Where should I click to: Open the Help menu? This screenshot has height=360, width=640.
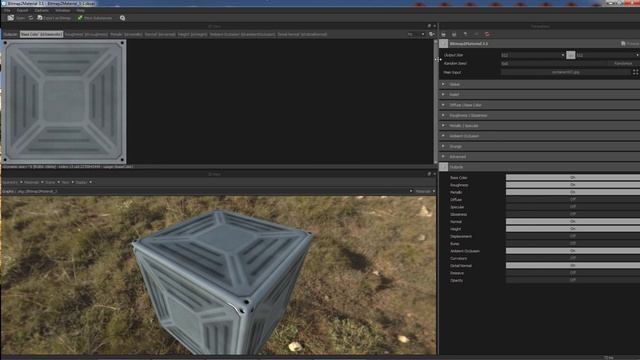(x=80, y=10)
